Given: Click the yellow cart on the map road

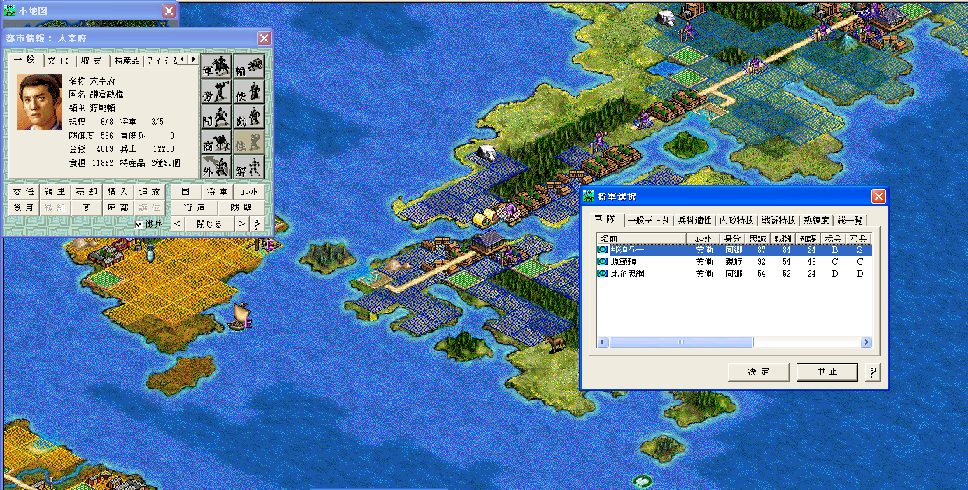Looking at the screenshot, I should [x=483, y=217].
